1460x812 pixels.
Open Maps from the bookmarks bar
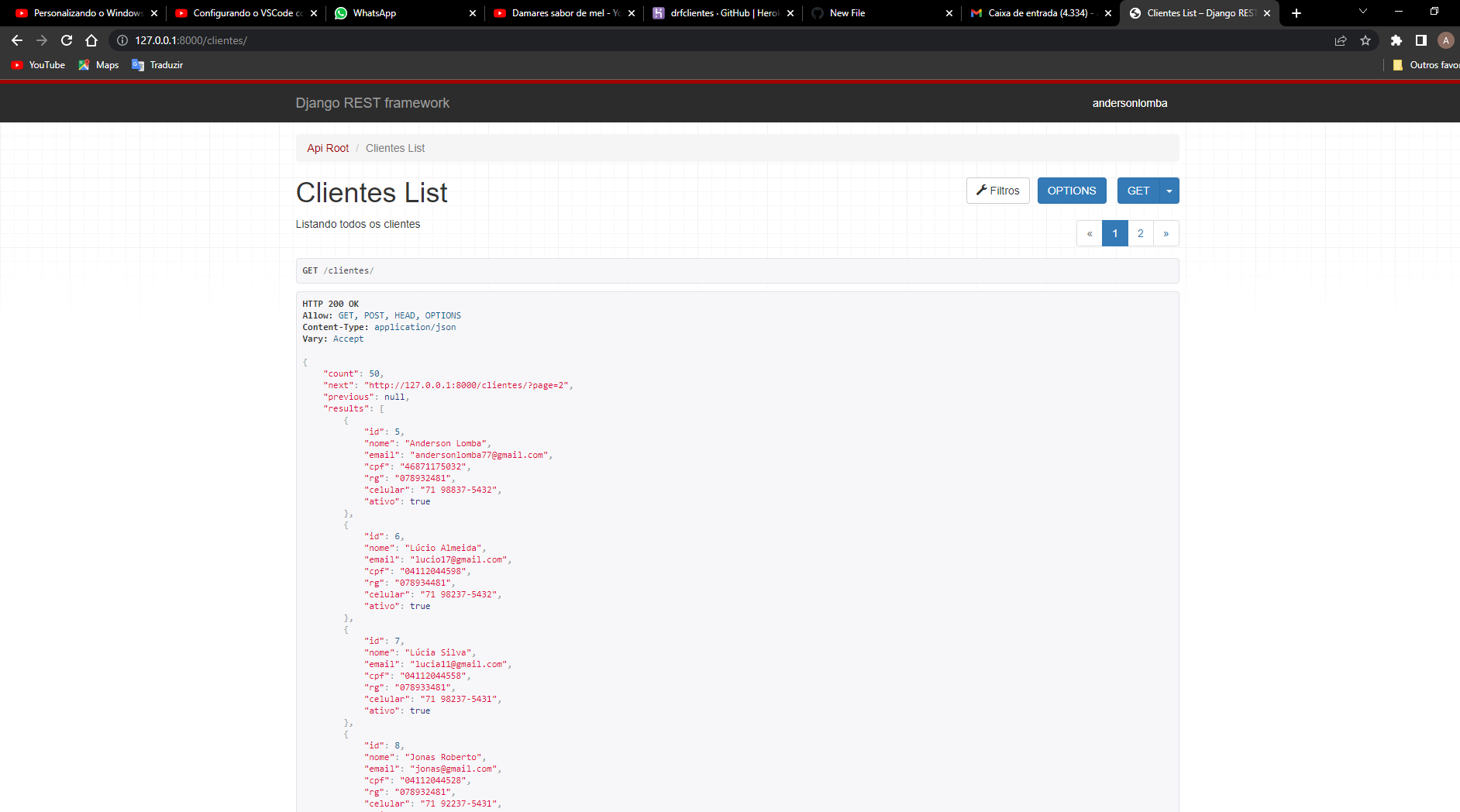tap(98, 65)
